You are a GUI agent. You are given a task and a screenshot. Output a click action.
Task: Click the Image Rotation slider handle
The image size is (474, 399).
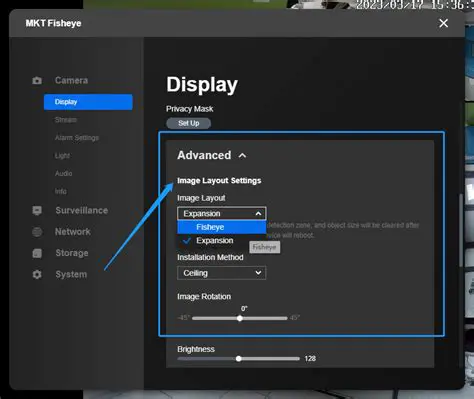(240, 318)
